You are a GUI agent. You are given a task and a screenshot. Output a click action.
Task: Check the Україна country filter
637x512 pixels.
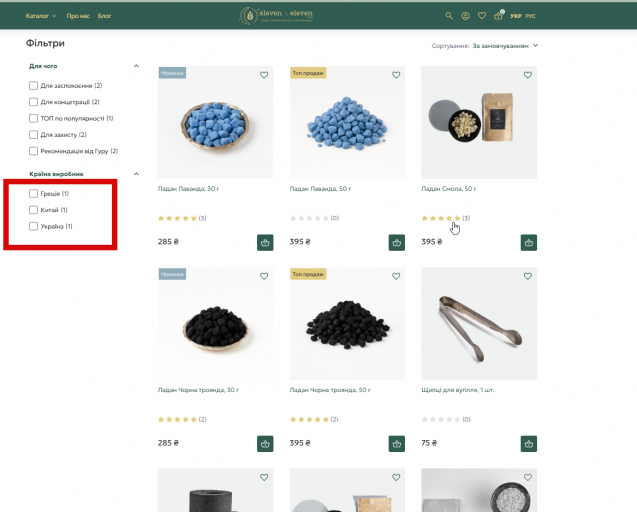point(33,226)
